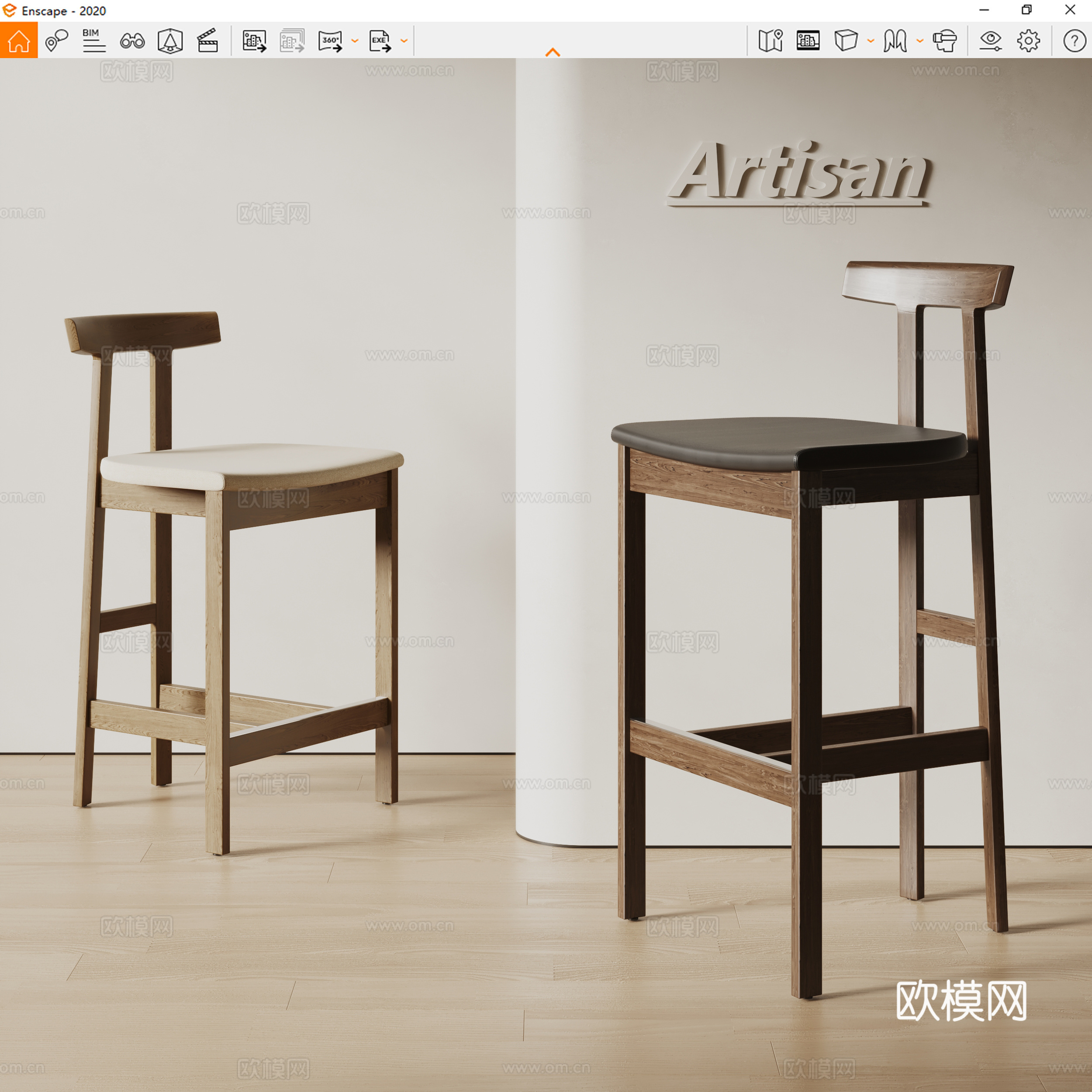
Task: Export standalone EXE file
Action: (380, 41)
